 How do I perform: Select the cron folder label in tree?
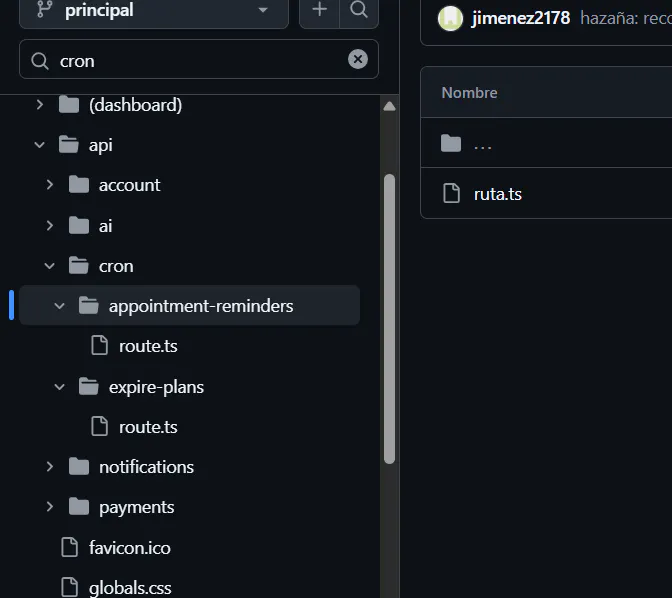coord(116,266)
